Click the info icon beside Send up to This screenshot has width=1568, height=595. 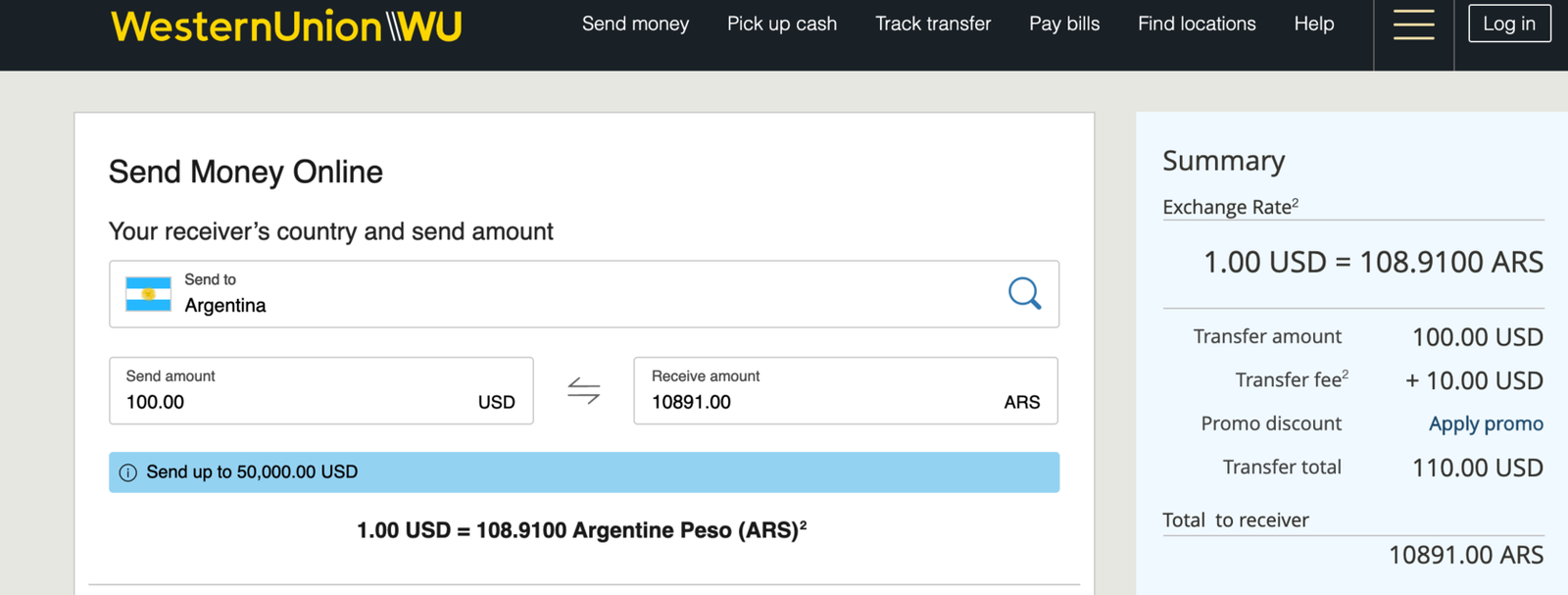(128, 472)
